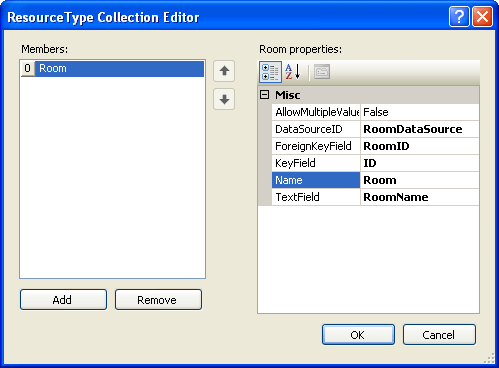Select the AllowMultipleValues property
This screenshot has width=499, height=368.
coord(316,112)
